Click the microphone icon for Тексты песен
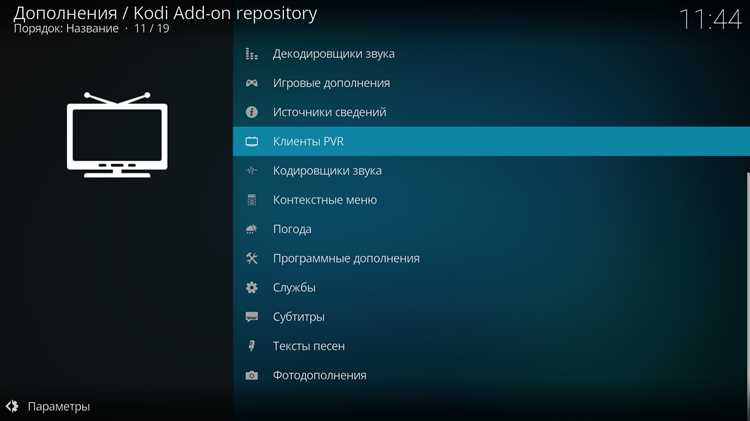 click(x=252, y=346)
